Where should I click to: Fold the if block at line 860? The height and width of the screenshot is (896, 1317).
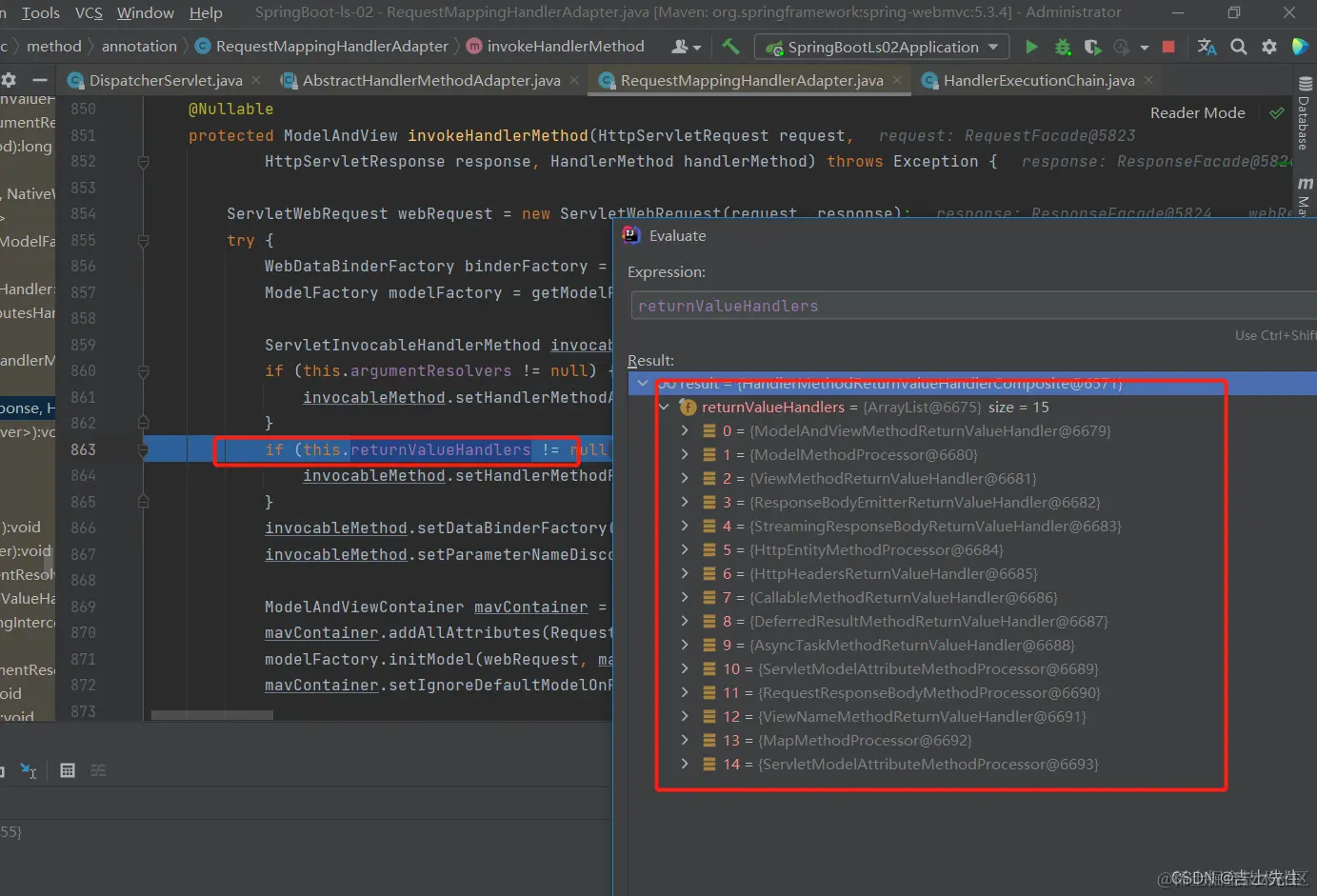(x=143, y=371)
